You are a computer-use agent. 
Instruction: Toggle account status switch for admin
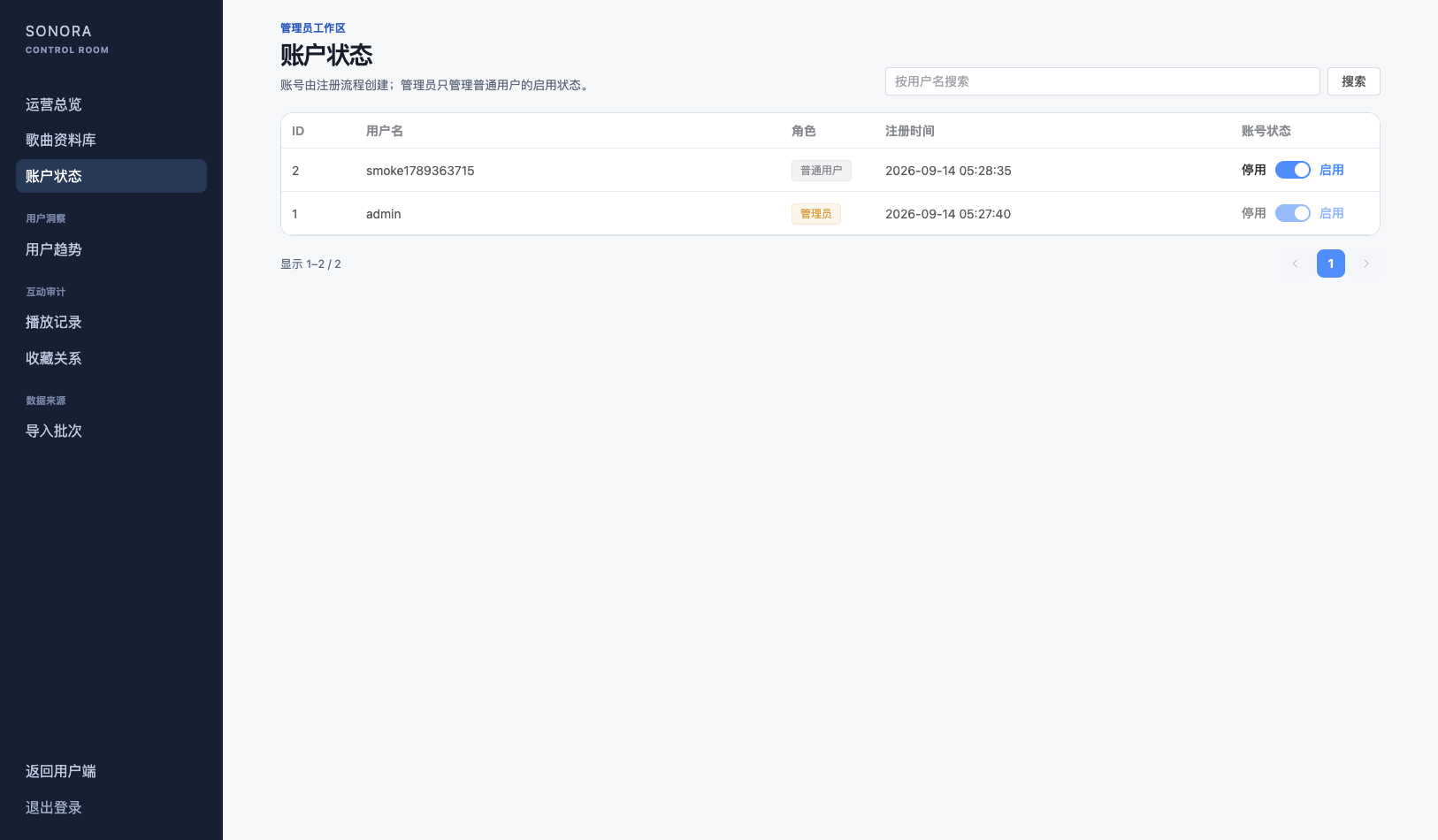click(1292, 213)
